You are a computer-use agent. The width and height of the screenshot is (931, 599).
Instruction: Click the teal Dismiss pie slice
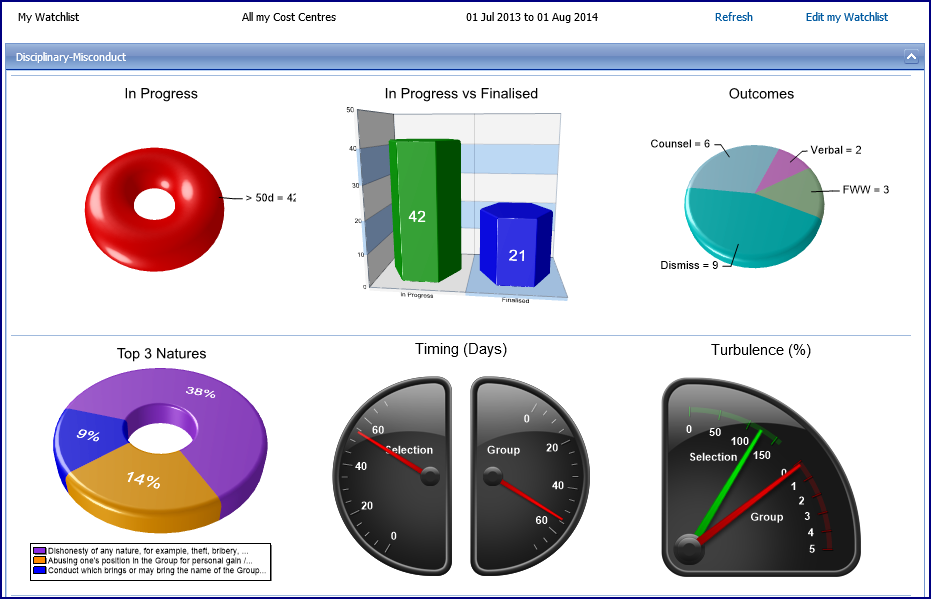click(x=754, y=229)
